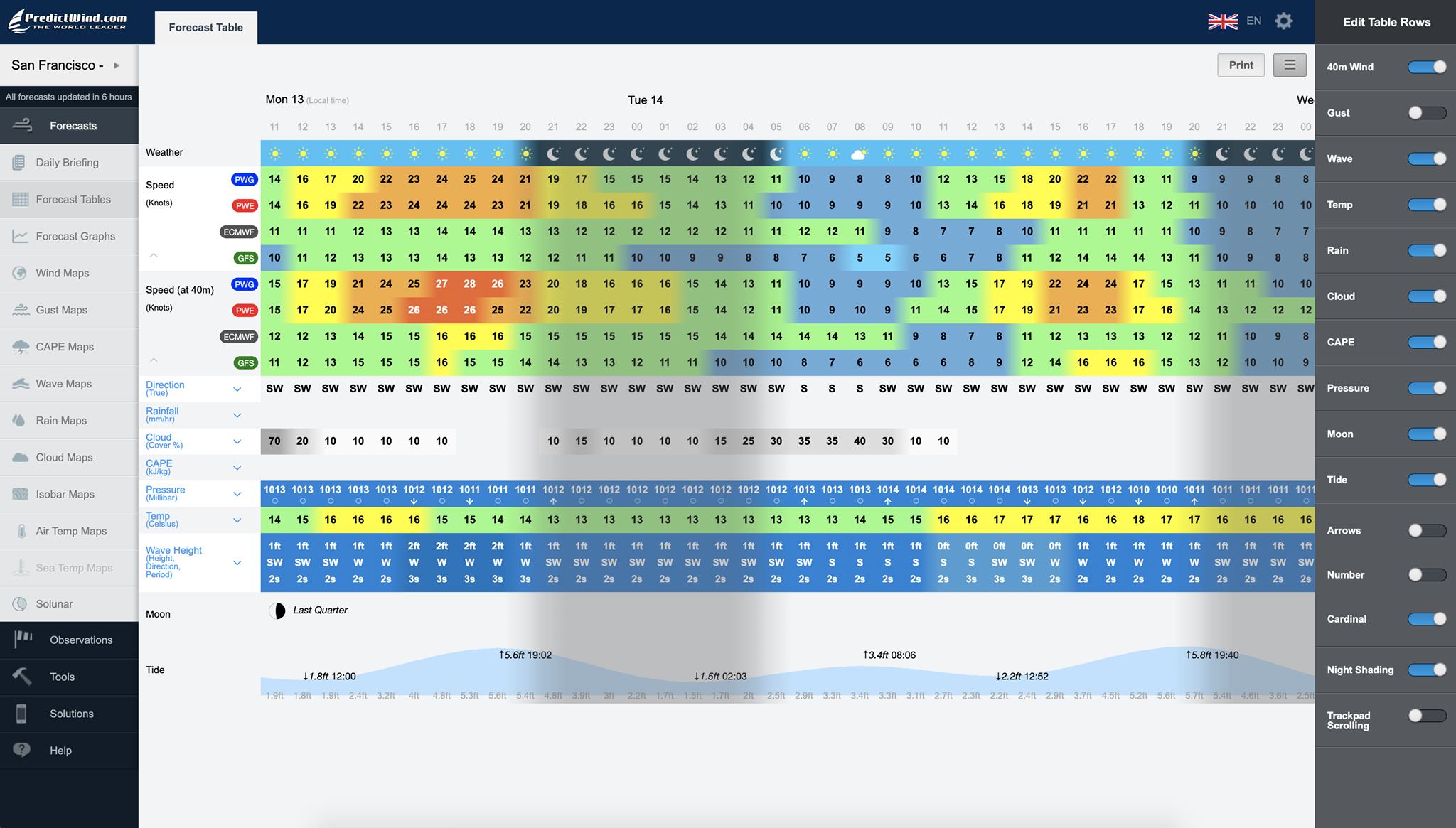
Task: Toggle the Temp row switch
Action: [x=1427, y=204]
